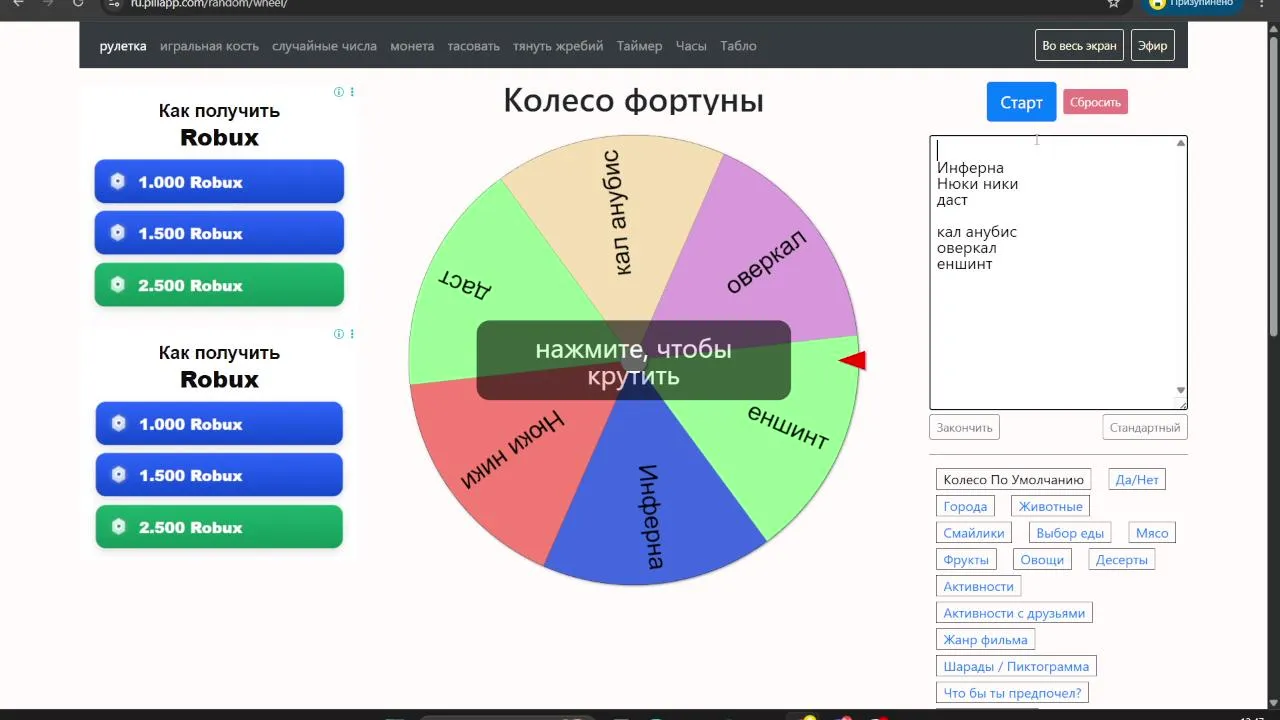Choose the Выбор еды preset
The height and width of the screenshot is (720, 1280).
click(1070, 533)
